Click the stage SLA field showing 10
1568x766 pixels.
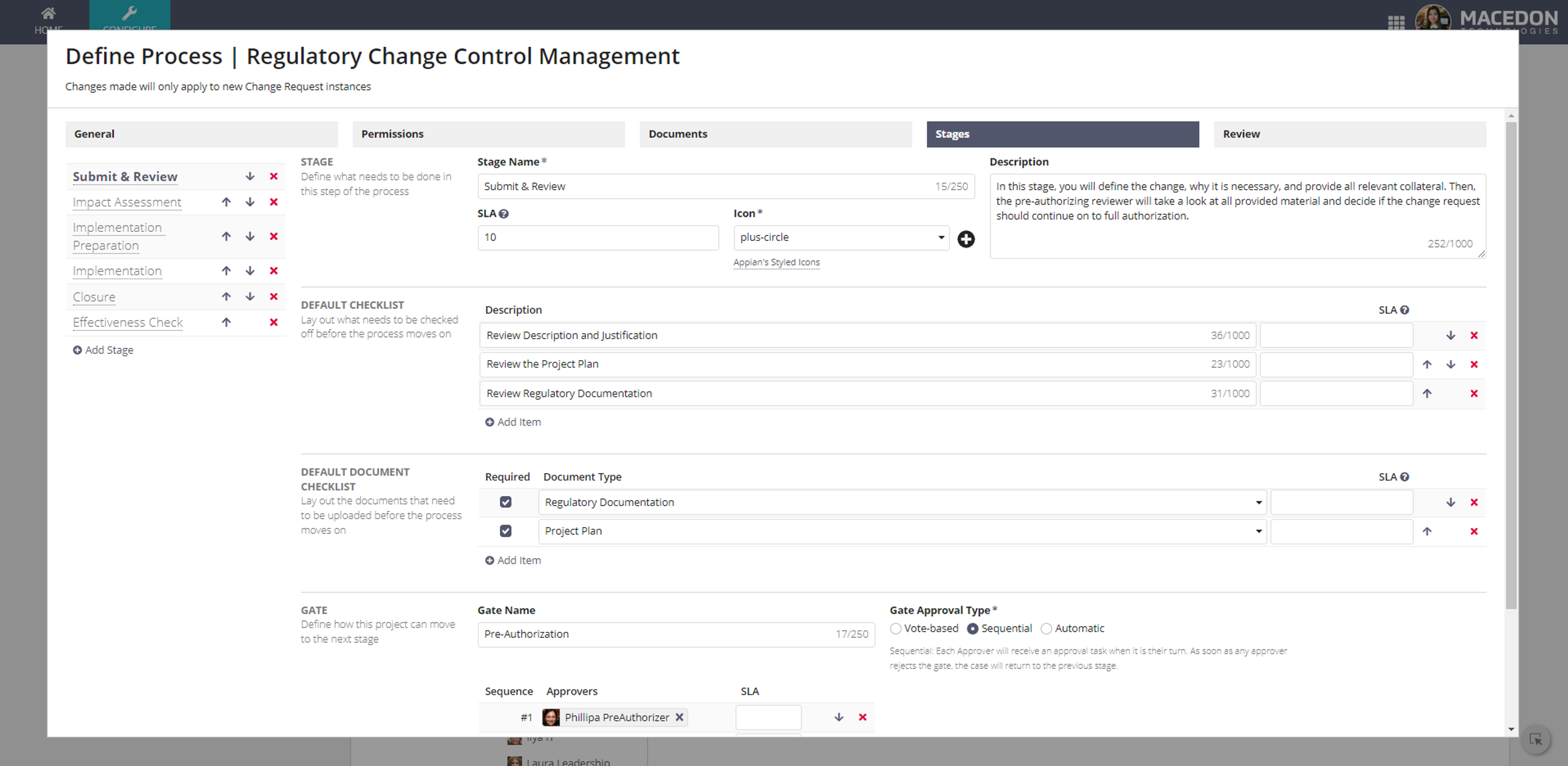pyautogui.click(x=598, y=237)
